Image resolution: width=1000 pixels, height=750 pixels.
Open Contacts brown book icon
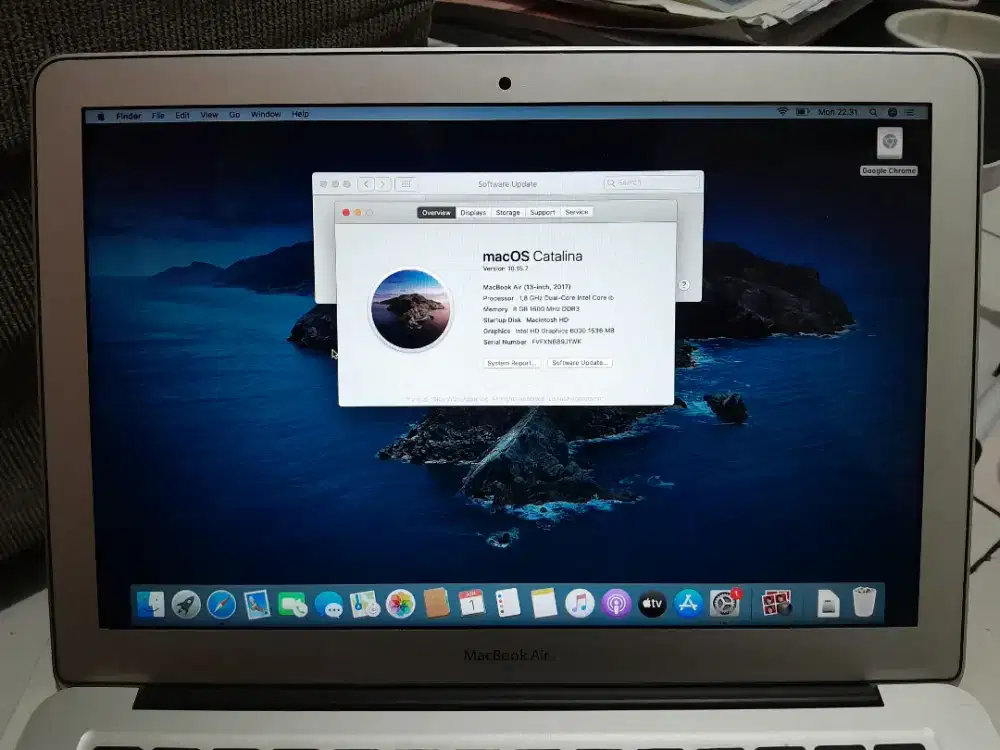[437, 603]
